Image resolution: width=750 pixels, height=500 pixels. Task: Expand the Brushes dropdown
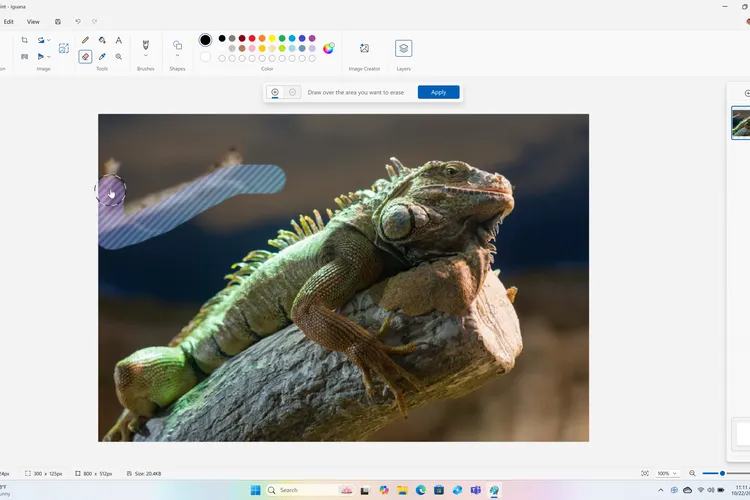pos(146,56)
